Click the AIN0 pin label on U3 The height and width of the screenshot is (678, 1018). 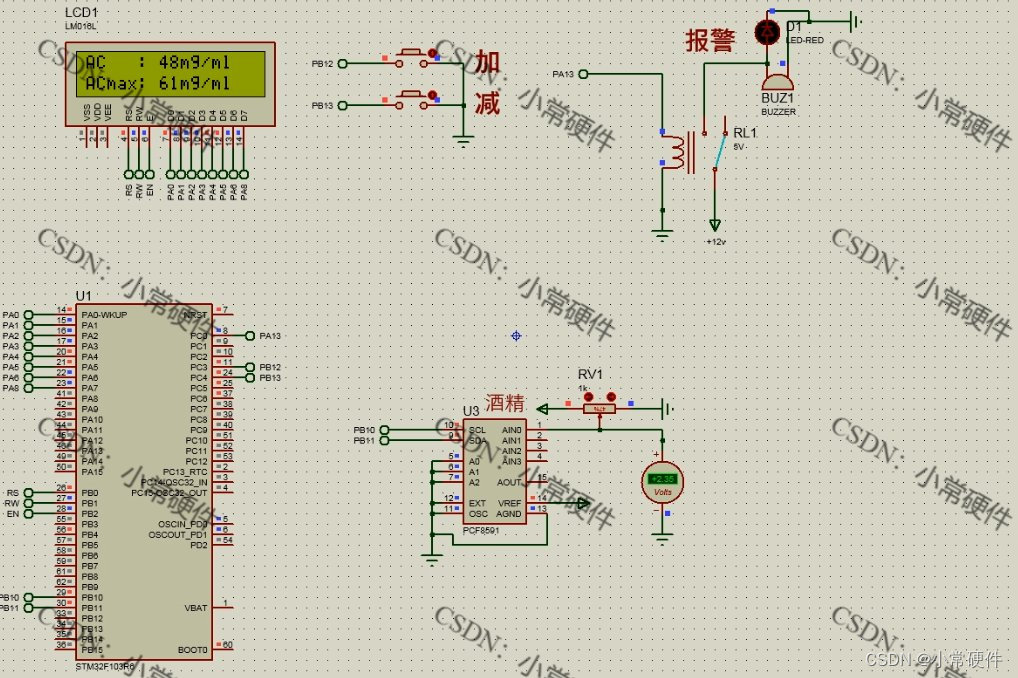coord(512,430)
